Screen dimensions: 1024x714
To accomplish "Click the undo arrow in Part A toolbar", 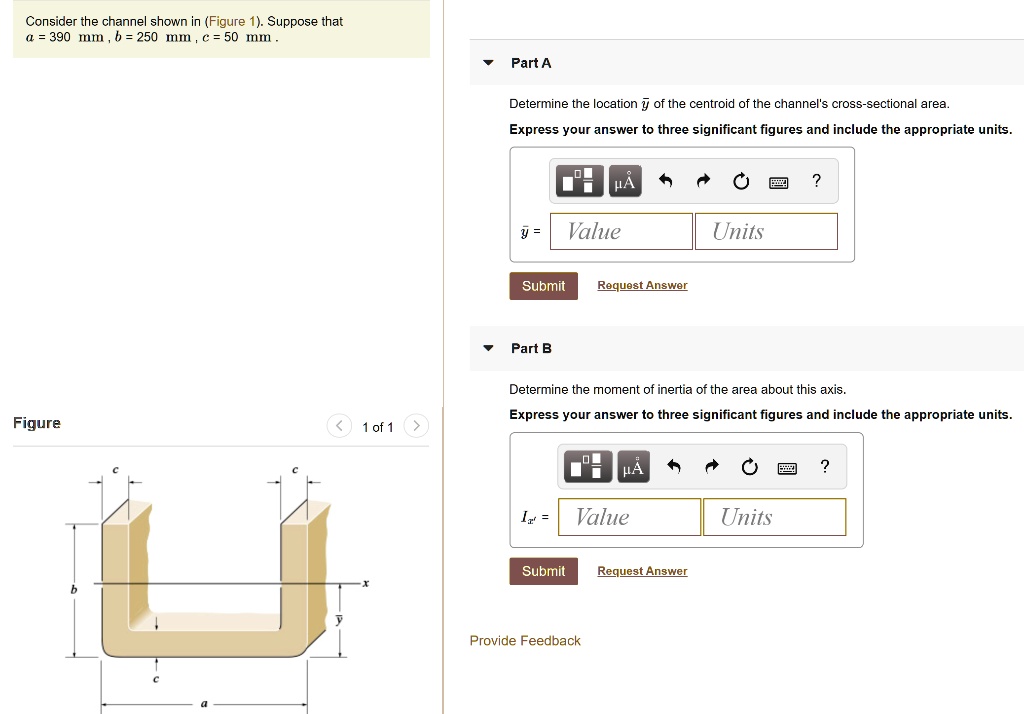I will pyautogui.click(x=665, y=180).
